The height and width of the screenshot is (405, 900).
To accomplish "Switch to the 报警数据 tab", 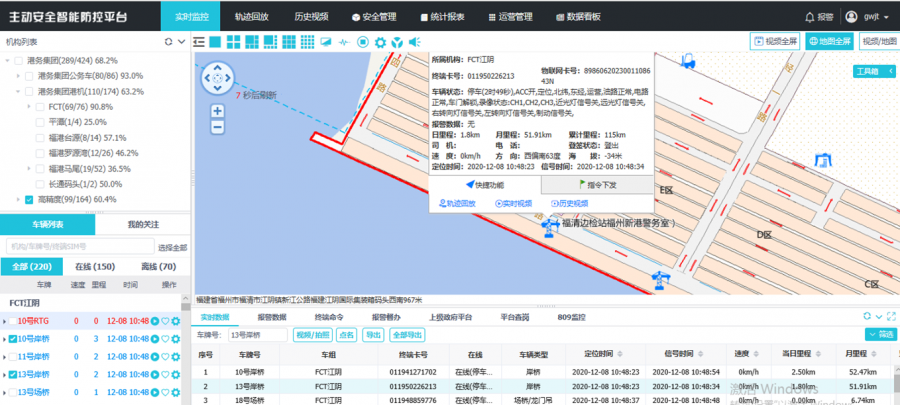I will [272, 317].
